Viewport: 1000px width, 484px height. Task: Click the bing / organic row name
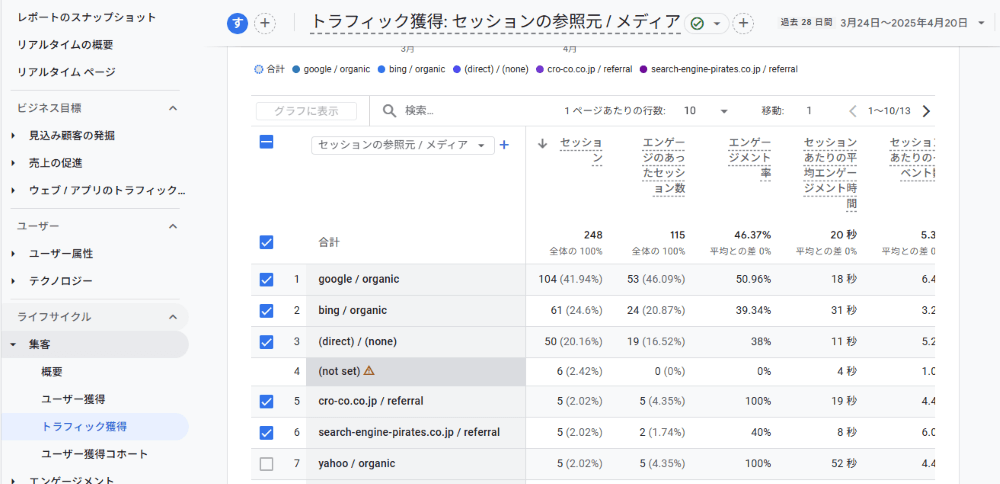pyautogui.click(x=353, y=311)
